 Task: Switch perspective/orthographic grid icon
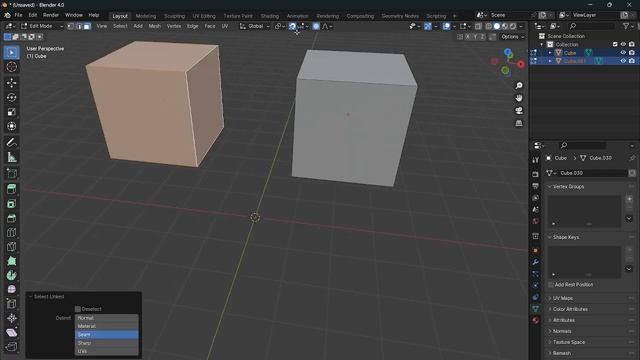(519, 123)
